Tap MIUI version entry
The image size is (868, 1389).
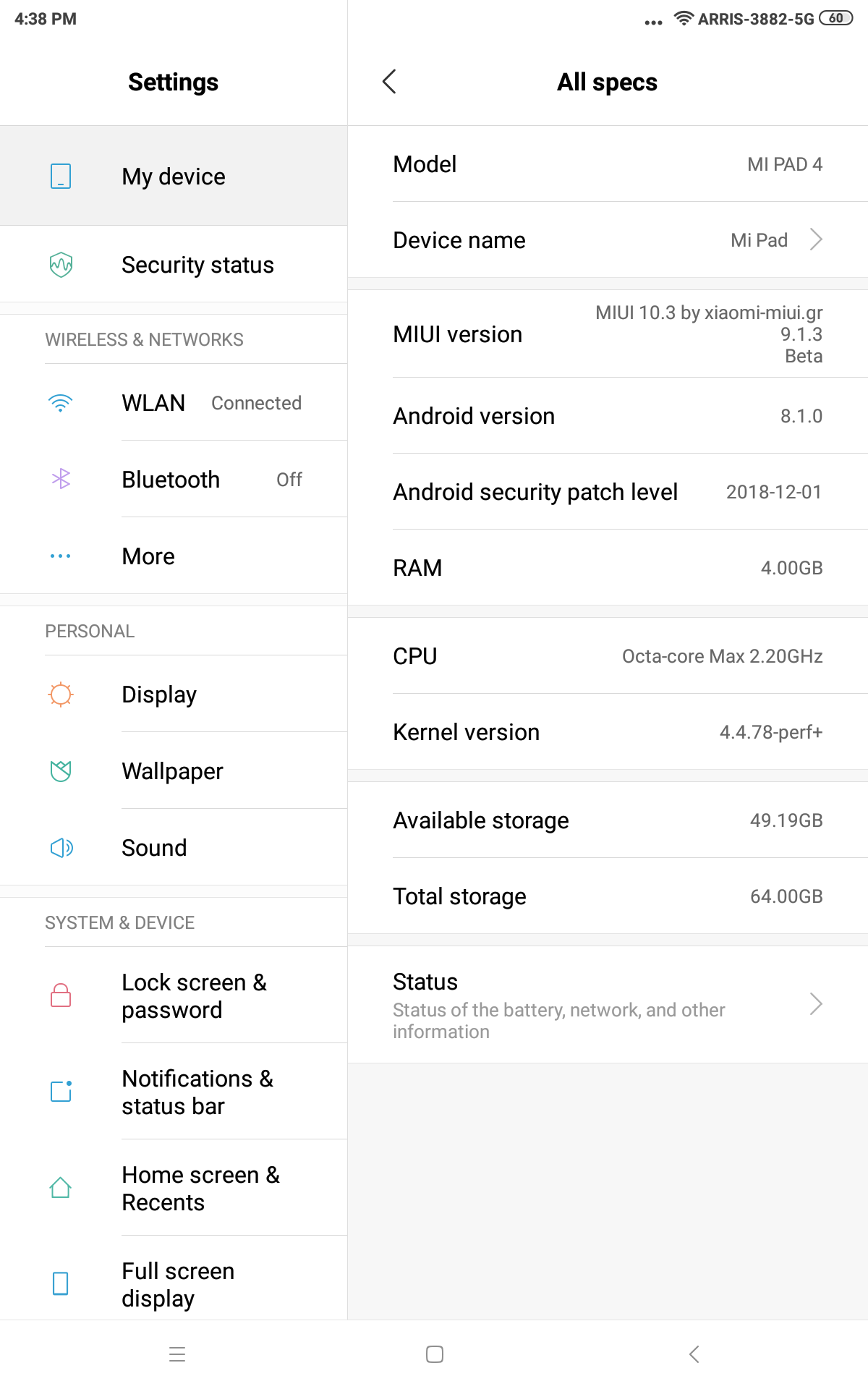point(608,334)
